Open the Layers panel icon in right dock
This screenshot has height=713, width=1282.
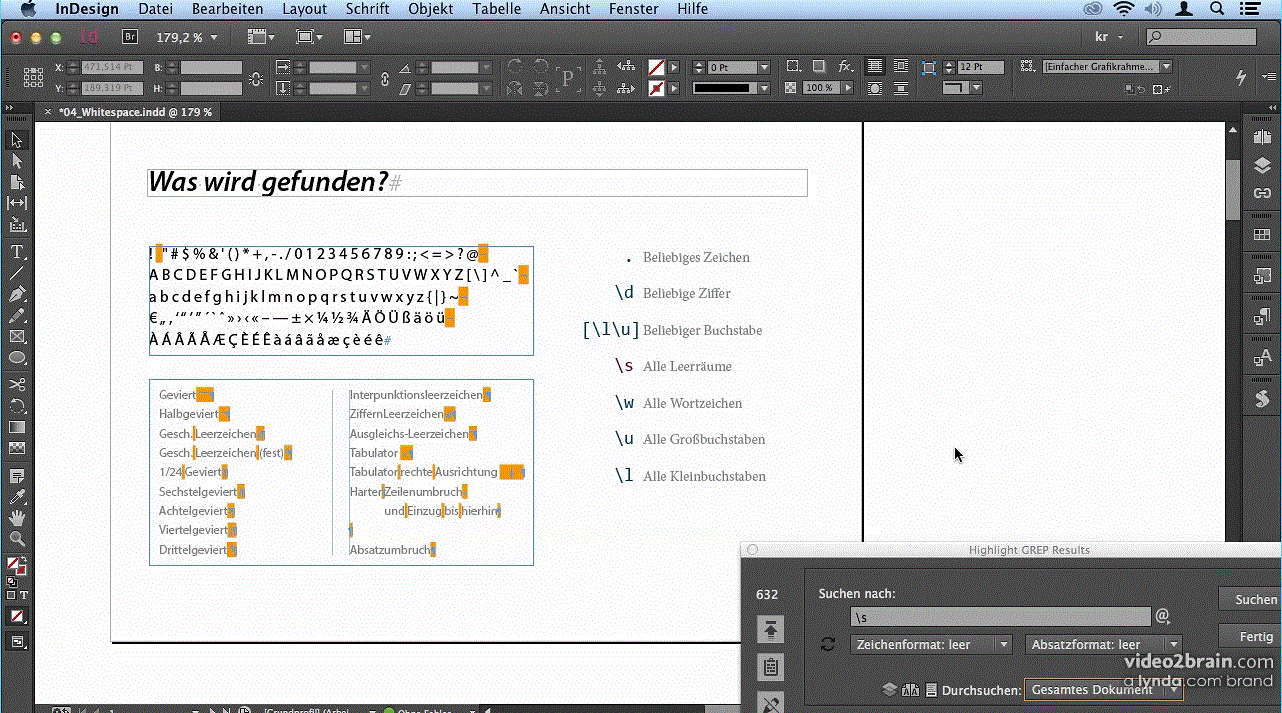[x=1262, y=164]
